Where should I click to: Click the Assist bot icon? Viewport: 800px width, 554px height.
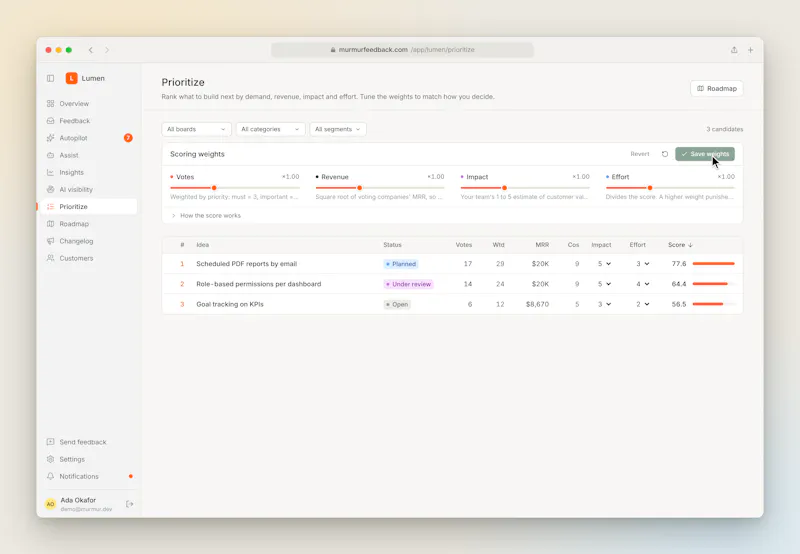pos(51,155)
